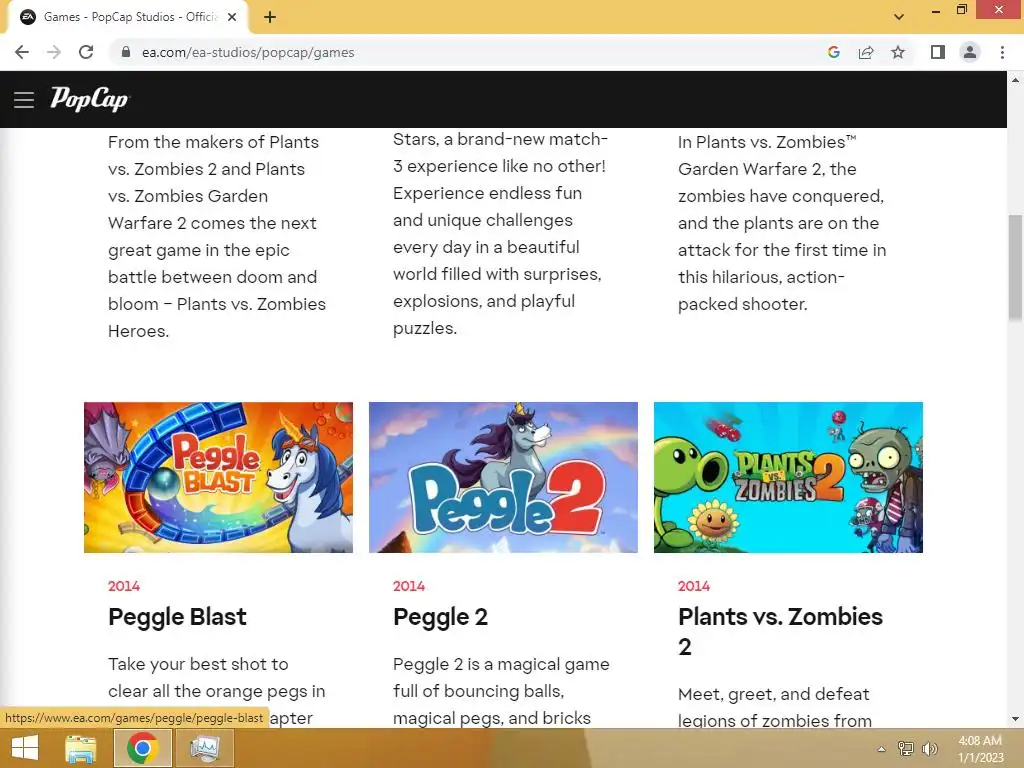Click the Chrome taskbar icon
This screenshot has width=1024, height=768.
pos(143,748)
